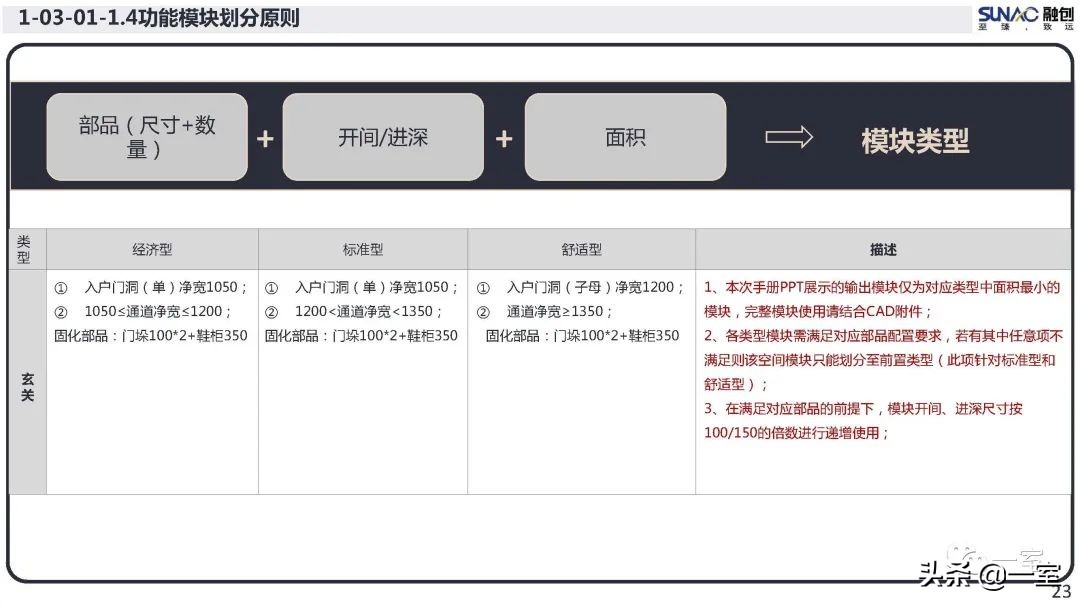Expand the 描述 column header
Screen dimensions: 1080x607
[884, 248]
